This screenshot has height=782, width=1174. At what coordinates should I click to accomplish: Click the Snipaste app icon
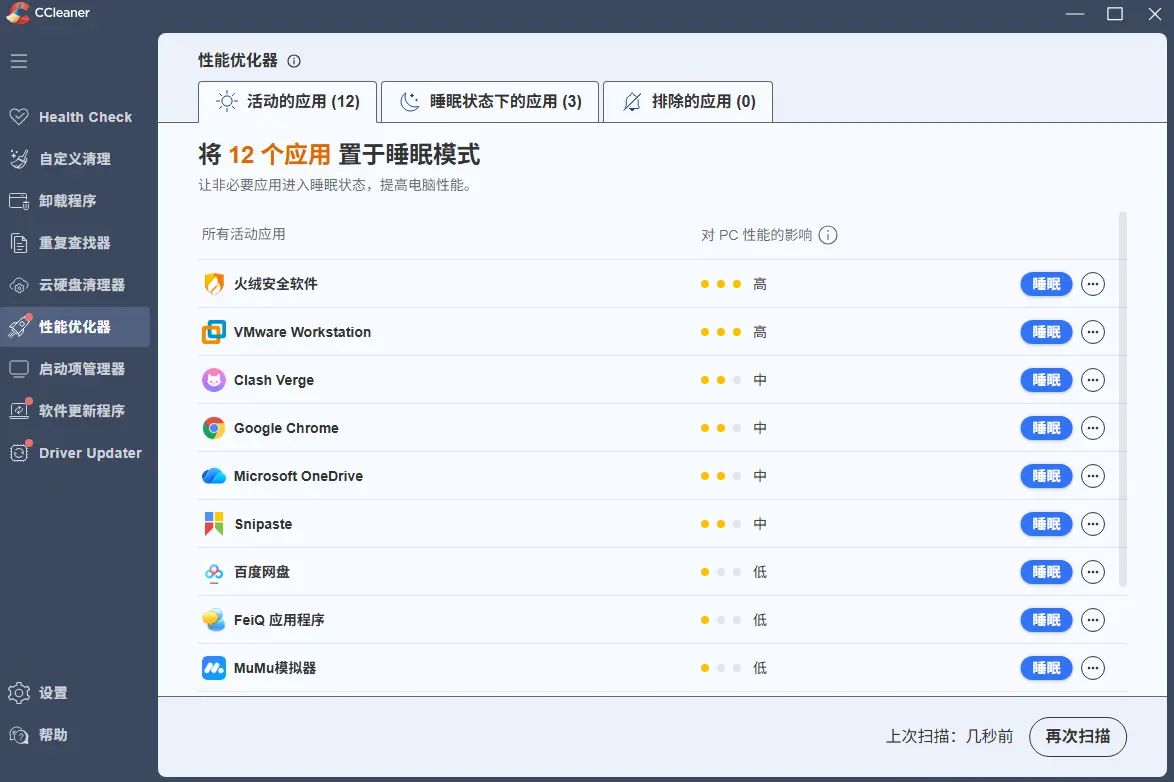[x=214, y=524]
